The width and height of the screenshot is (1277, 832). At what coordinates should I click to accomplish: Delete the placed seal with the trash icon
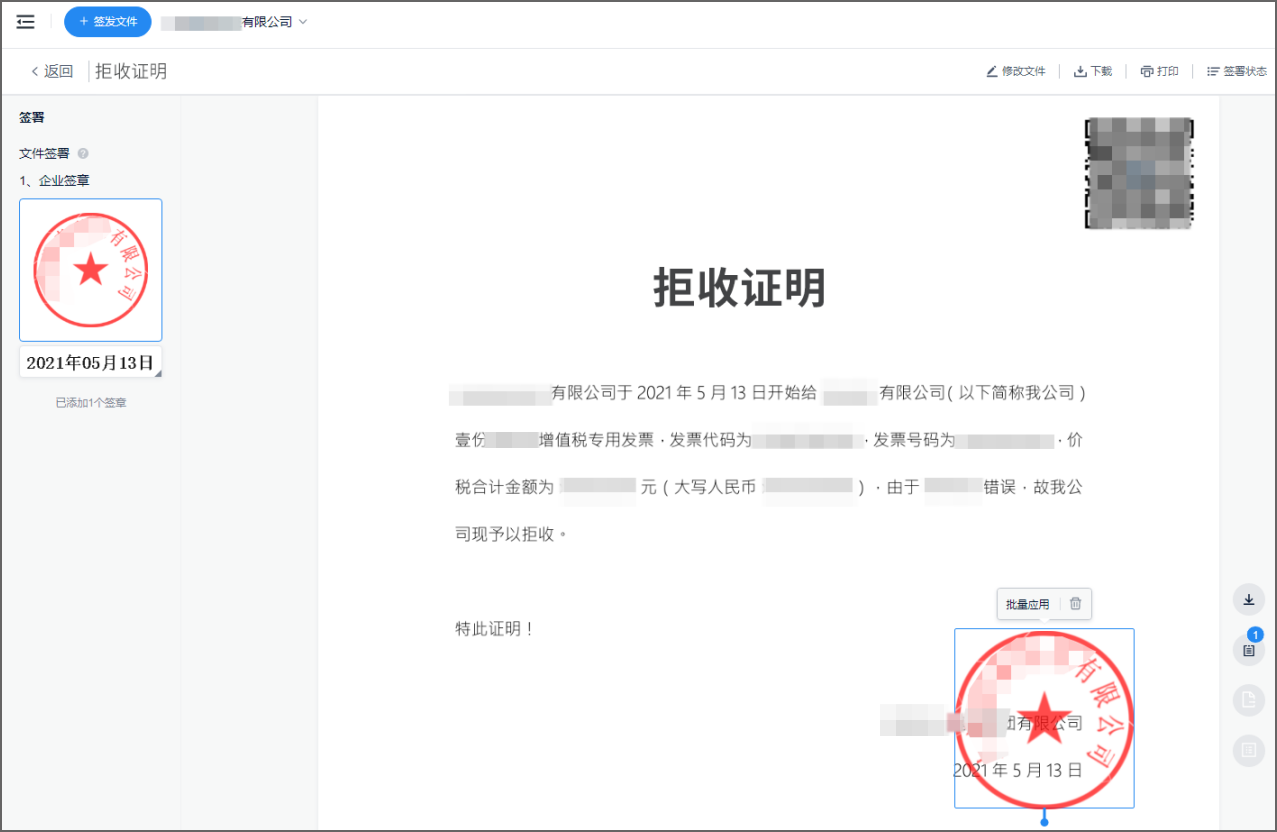1075,604
